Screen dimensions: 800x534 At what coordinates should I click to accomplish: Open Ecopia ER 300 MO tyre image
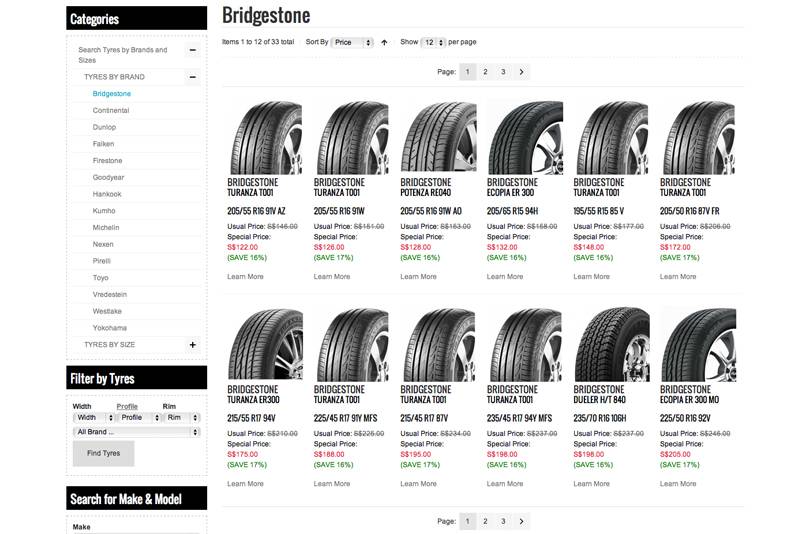coord(698,345)
